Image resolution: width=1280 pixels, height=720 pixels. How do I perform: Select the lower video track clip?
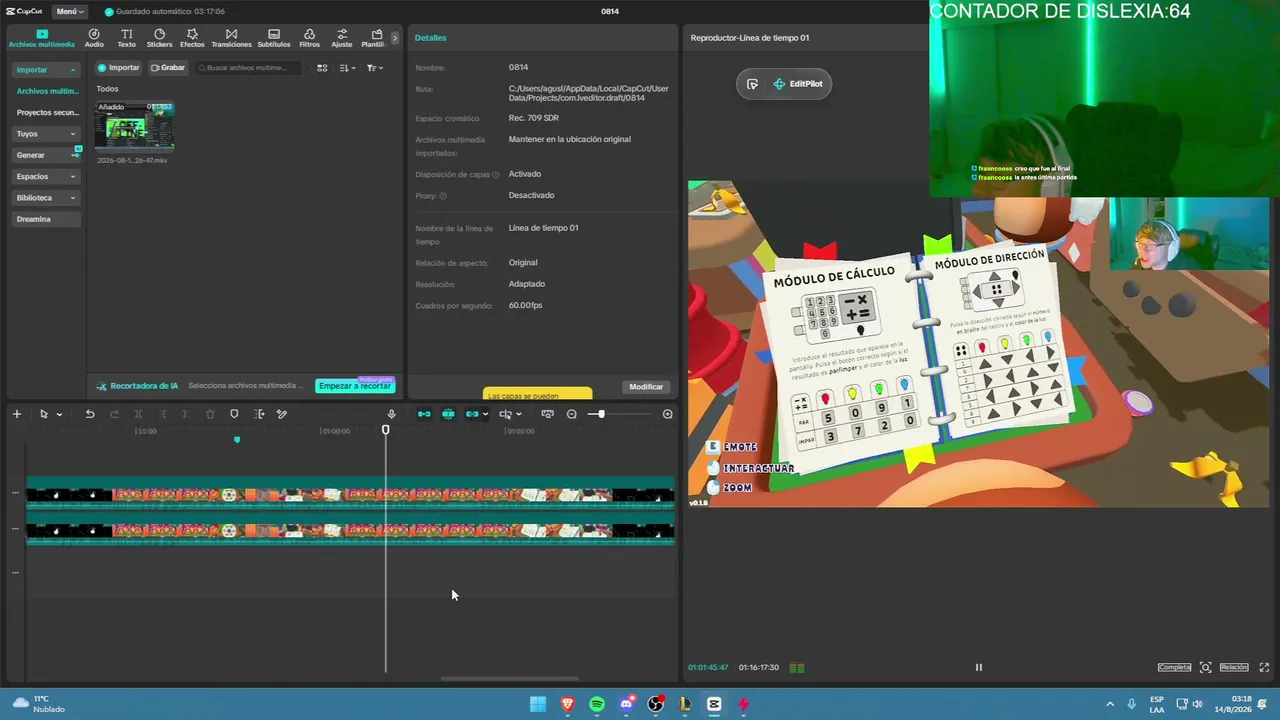pos(350,531)
